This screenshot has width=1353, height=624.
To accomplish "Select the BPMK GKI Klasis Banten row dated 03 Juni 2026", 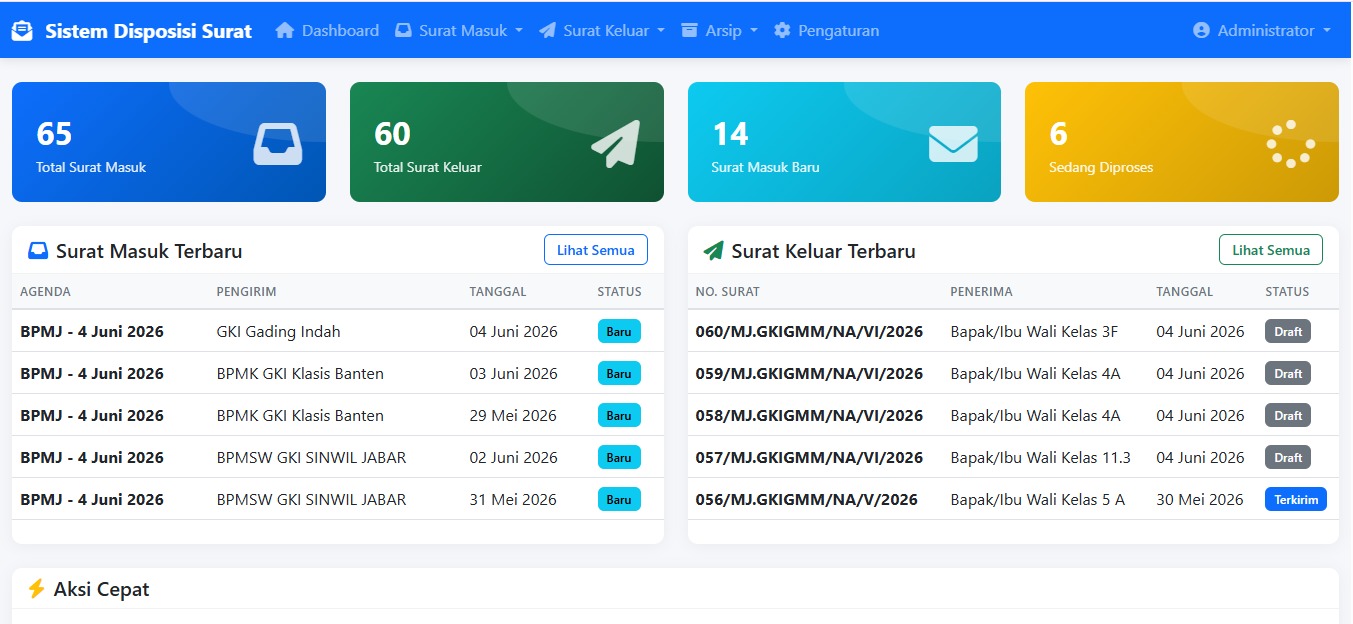I will (x=338, y=373).
